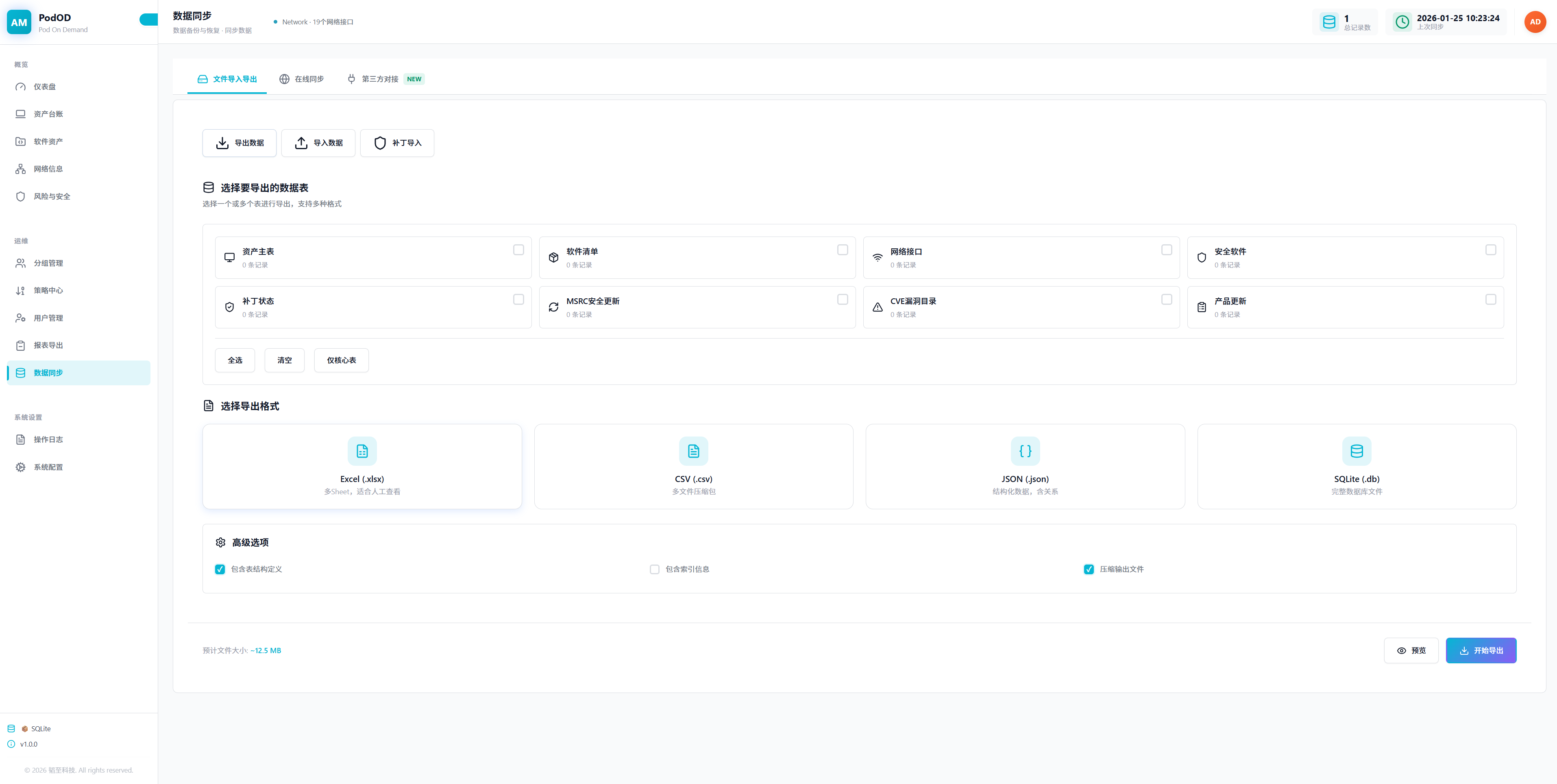Click the CSV document icon
The image size is (1557, 784).
pyautogui.click(x=693, y=451)
